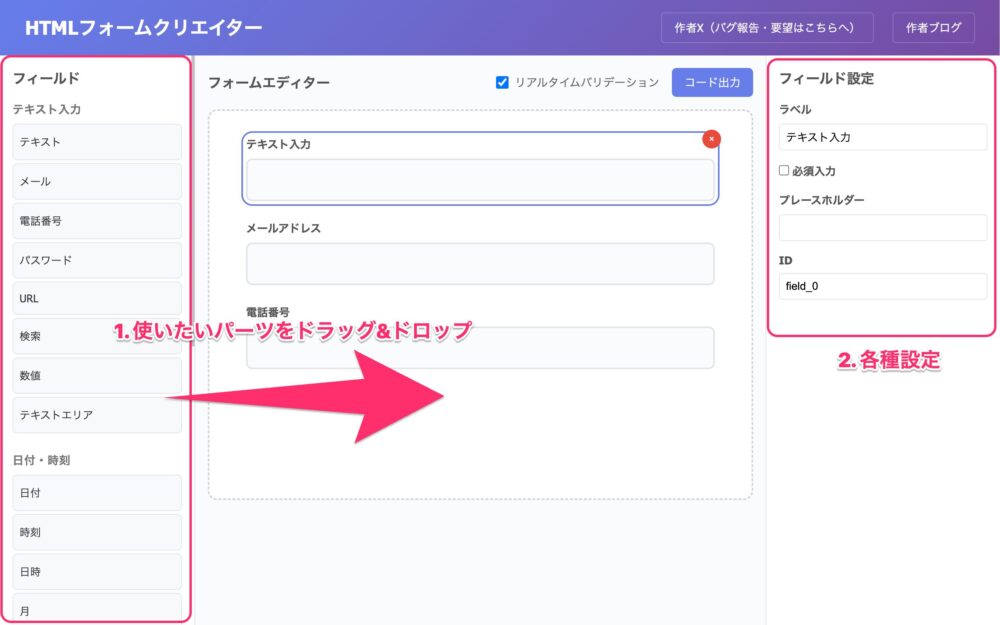Select the テキスト field part
This screenshot has height=625, width=1000.
pyautogui.click(x=97, y=142)
